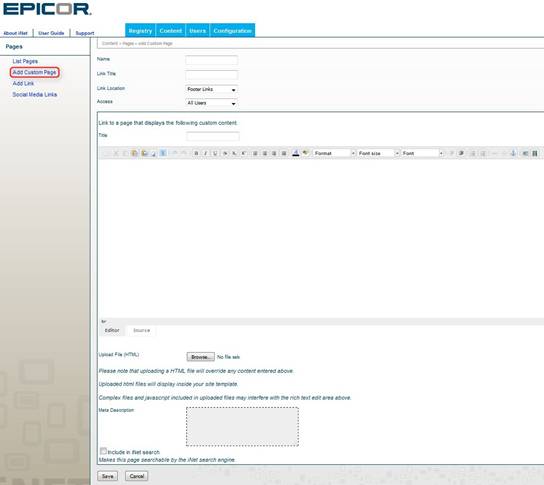Click the text color icon
Screen dimensions: 544x485
296,153
